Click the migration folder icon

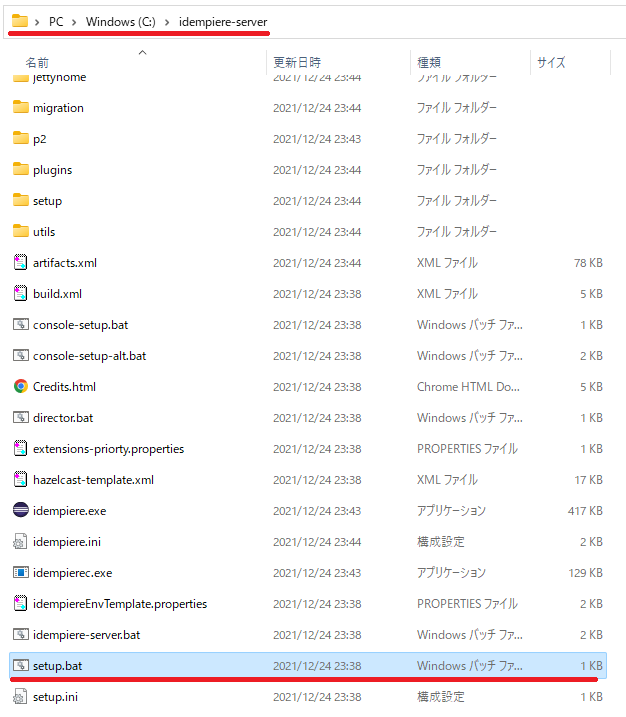pos(21,107)
